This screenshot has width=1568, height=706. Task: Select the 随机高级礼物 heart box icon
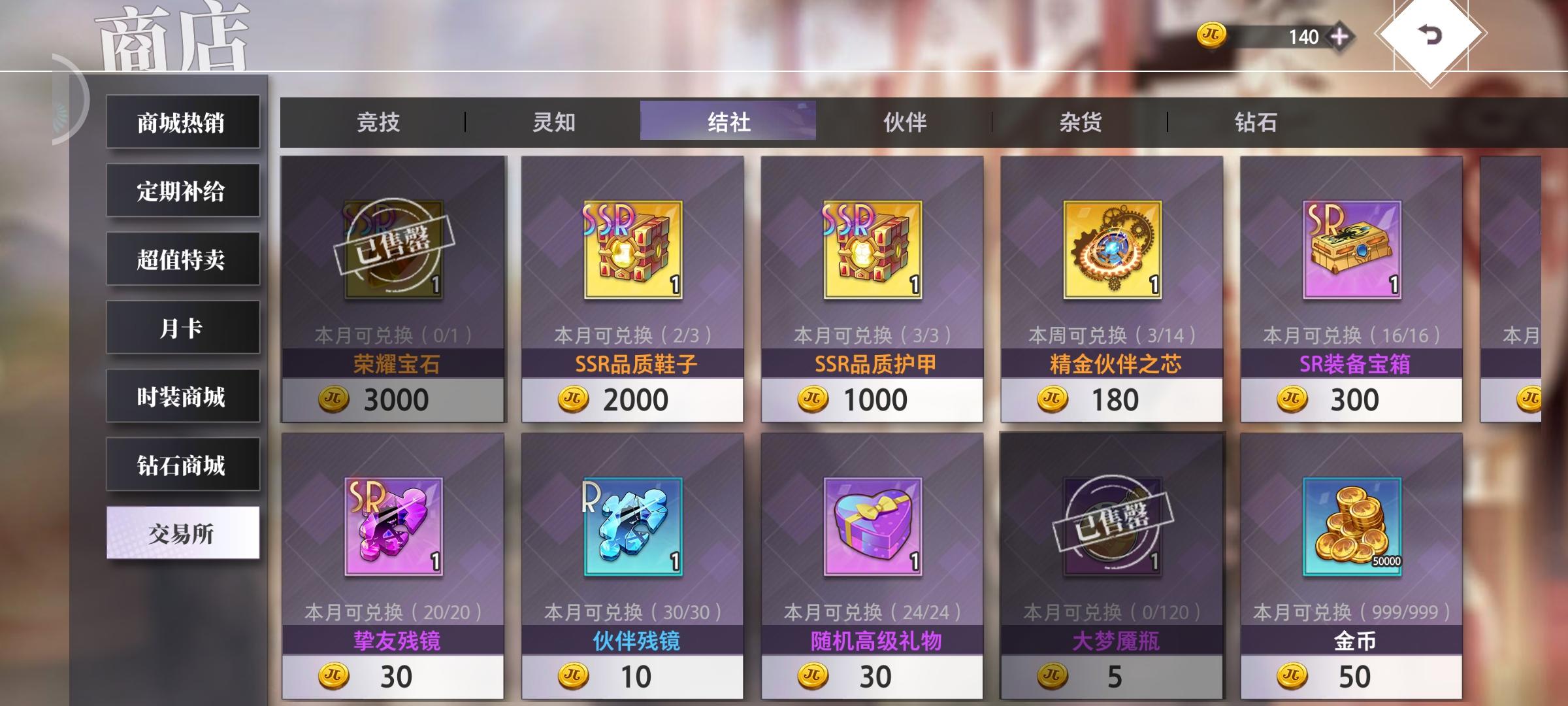(x=873, y=526)
